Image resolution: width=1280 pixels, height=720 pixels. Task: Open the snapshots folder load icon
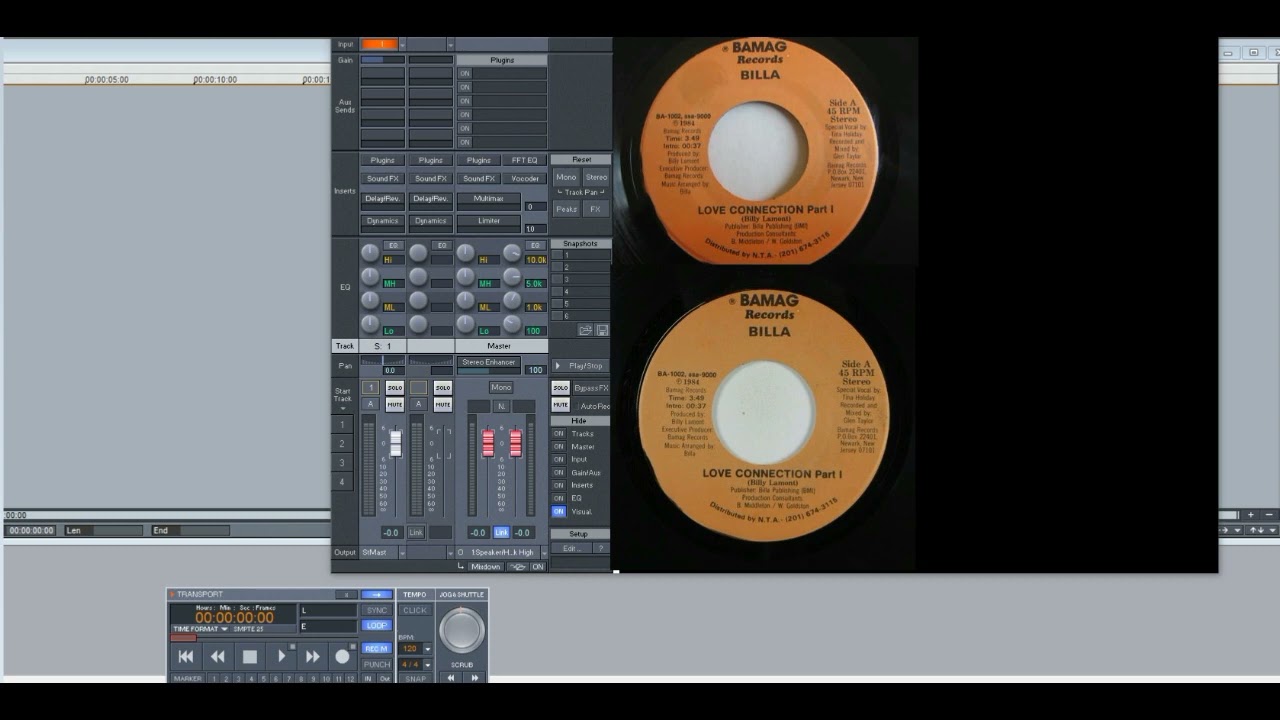tap(586, 330)
